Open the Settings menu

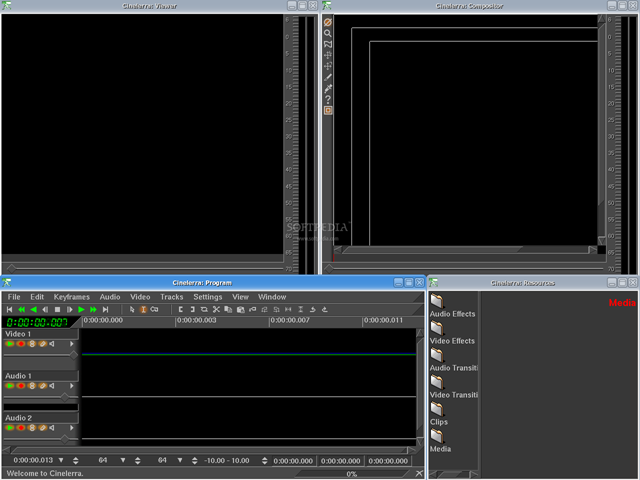click(207, 297)
